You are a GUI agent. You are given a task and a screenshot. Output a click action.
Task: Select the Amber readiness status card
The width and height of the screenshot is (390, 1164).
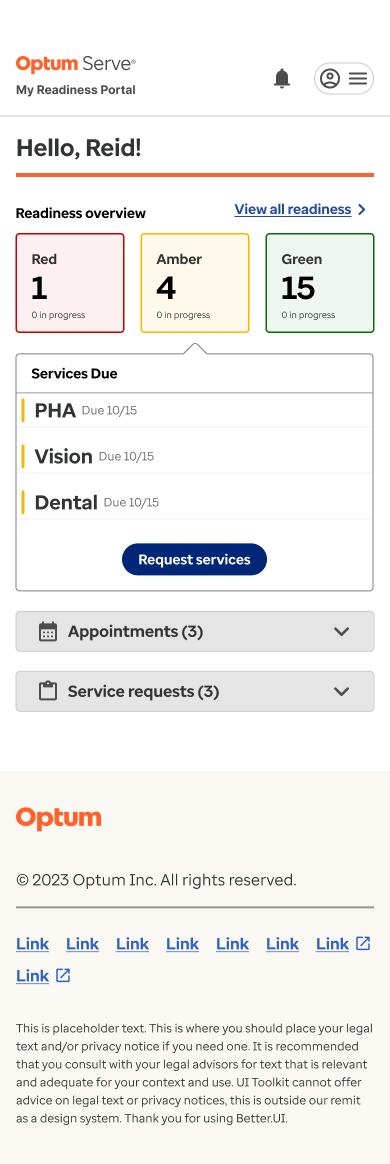[x=195, y=283]
